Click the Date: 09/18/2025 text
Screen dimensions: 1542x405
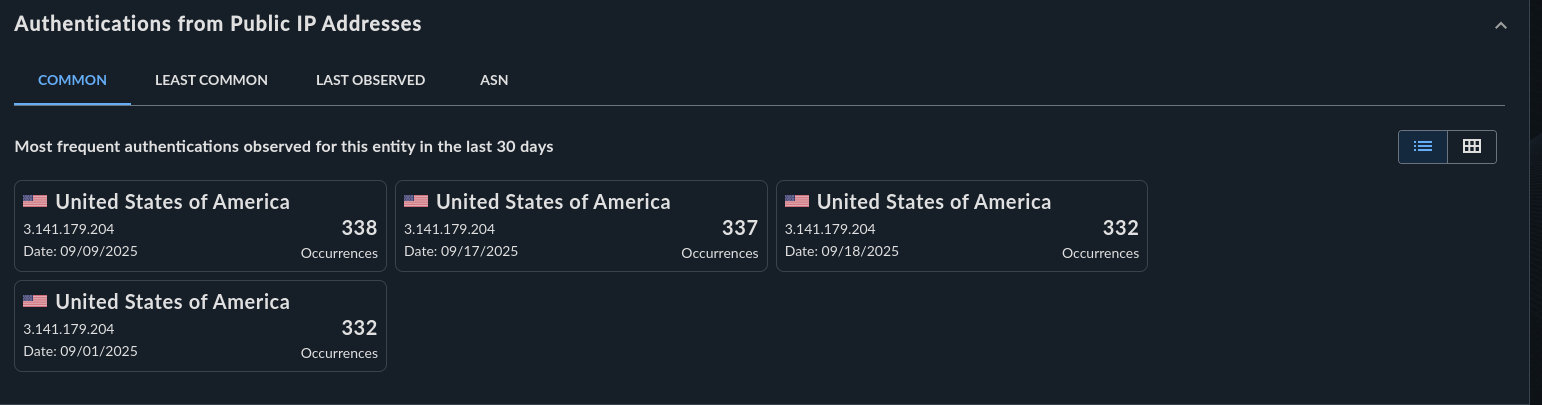point(842,251)
